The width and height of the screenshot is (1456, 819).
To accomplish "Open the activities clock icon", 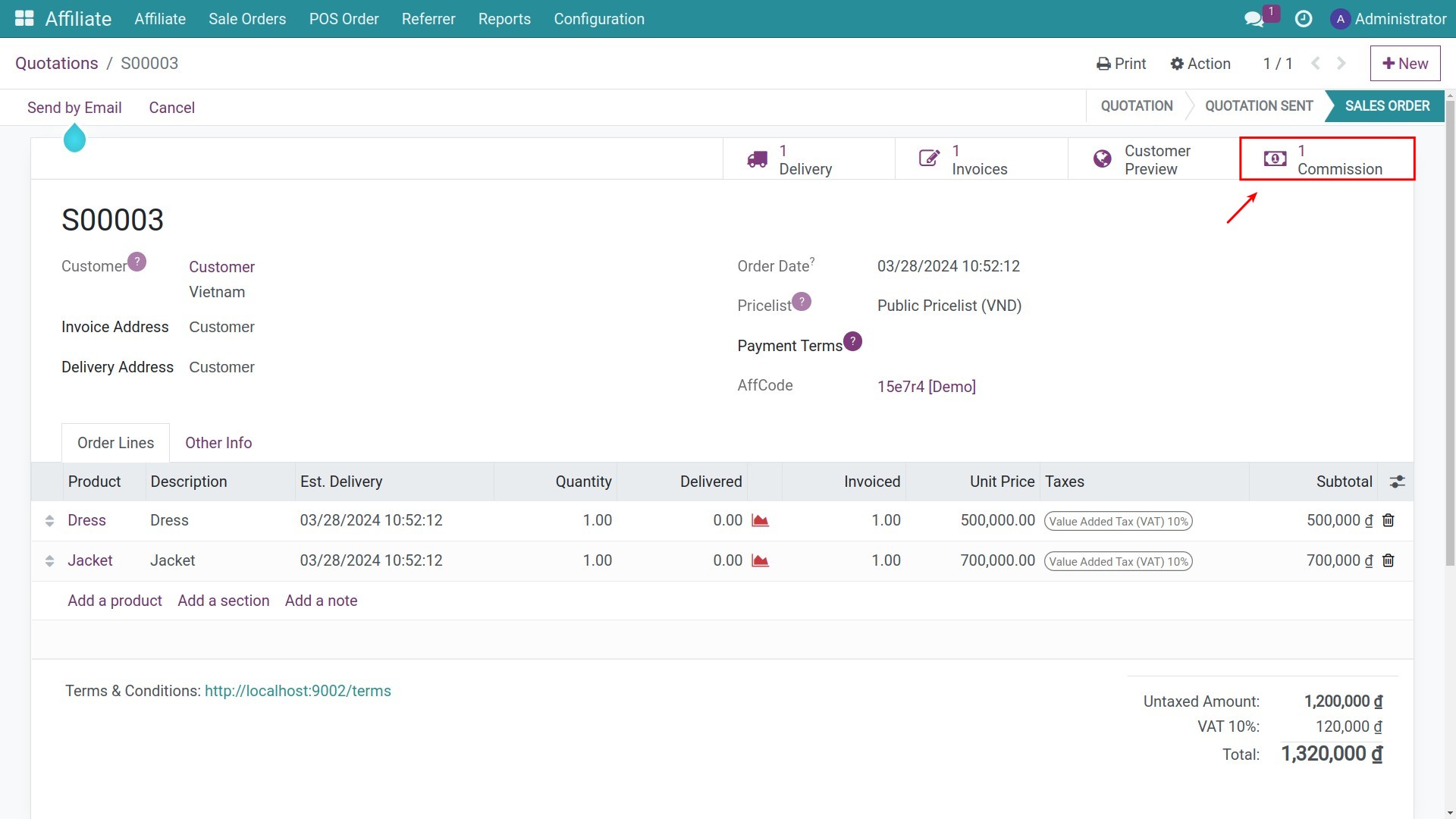I will [1304, 19].
